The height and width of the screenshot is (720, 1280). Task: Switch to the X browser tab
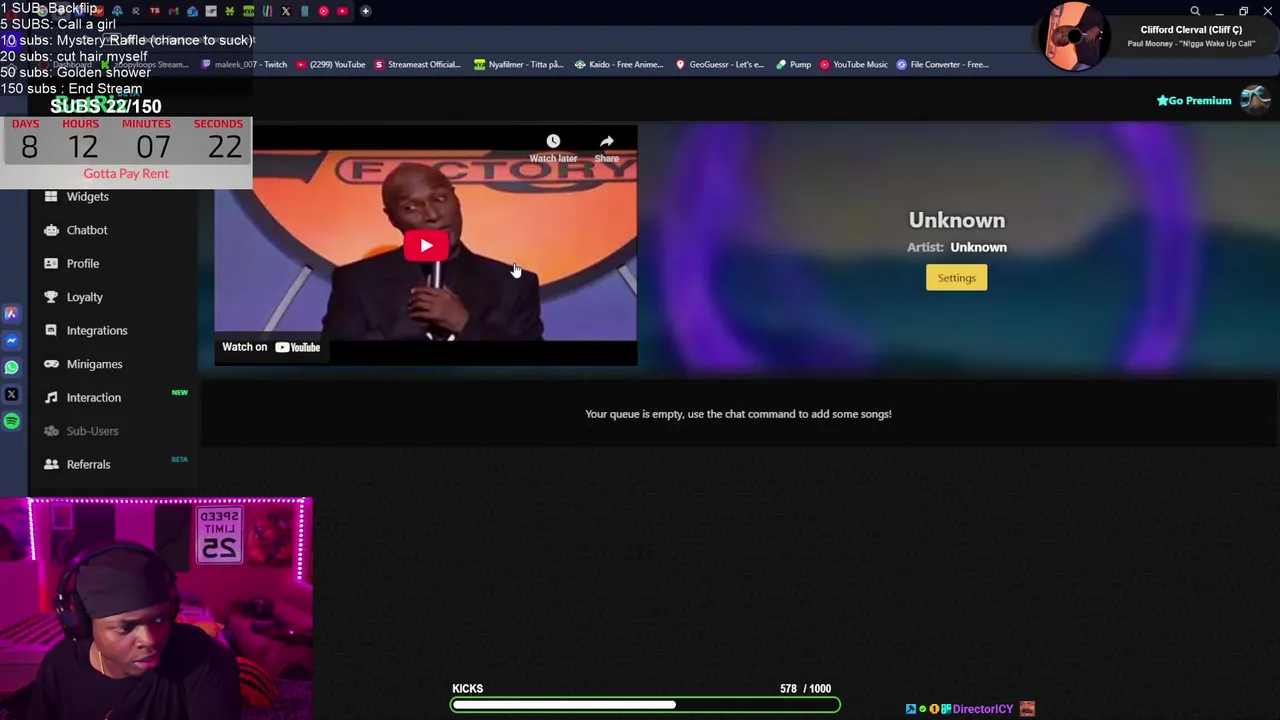point(286,11)
